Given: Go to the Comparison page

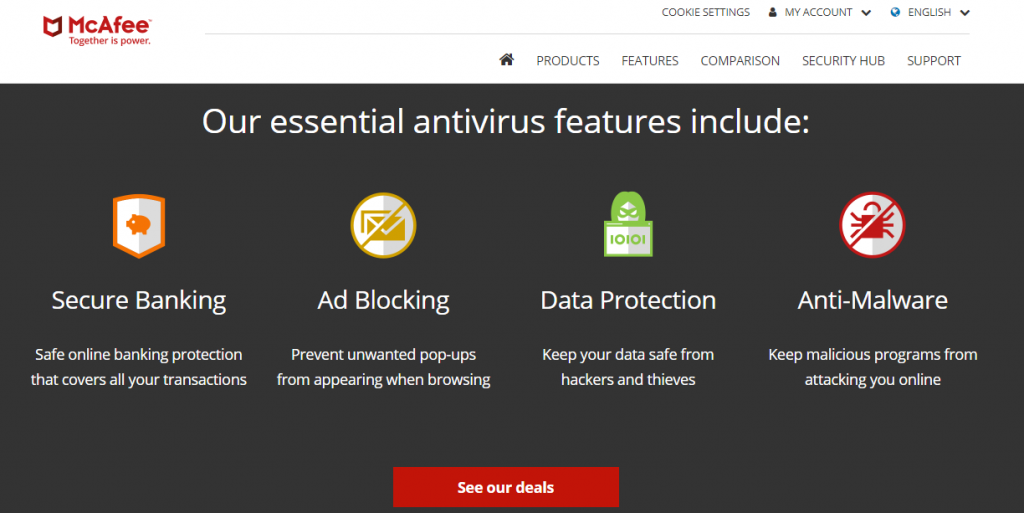Looking at the screenshot, I should click(740, 61).
